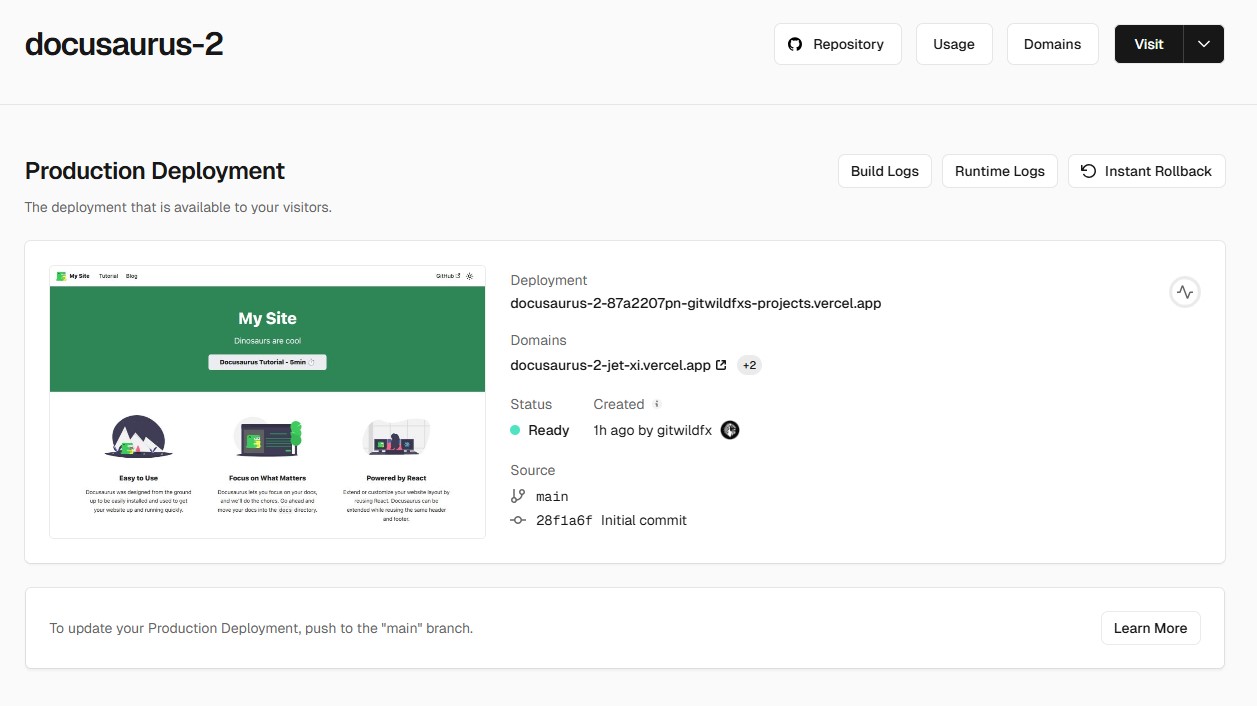
Task: Click the Production Deployment heading
Action: click(155, 171)
